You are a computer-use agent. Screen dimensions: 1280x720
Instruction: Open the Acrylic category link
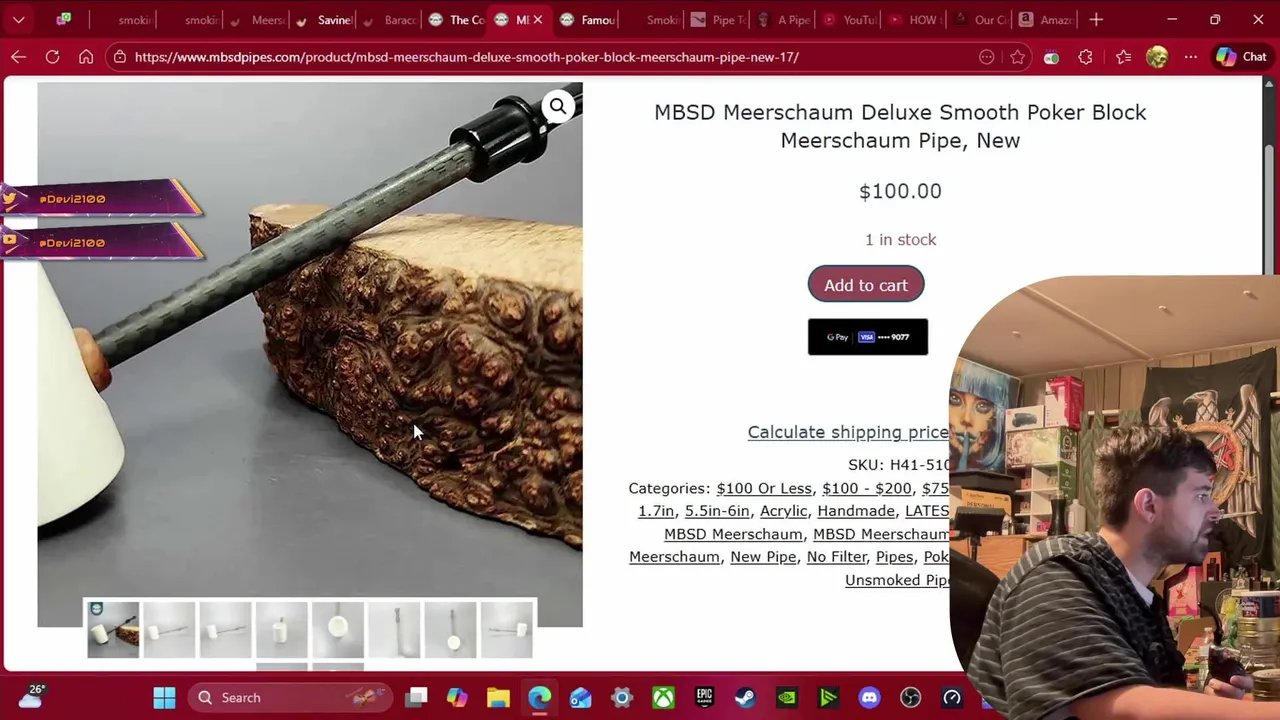[x=783, y=511]
